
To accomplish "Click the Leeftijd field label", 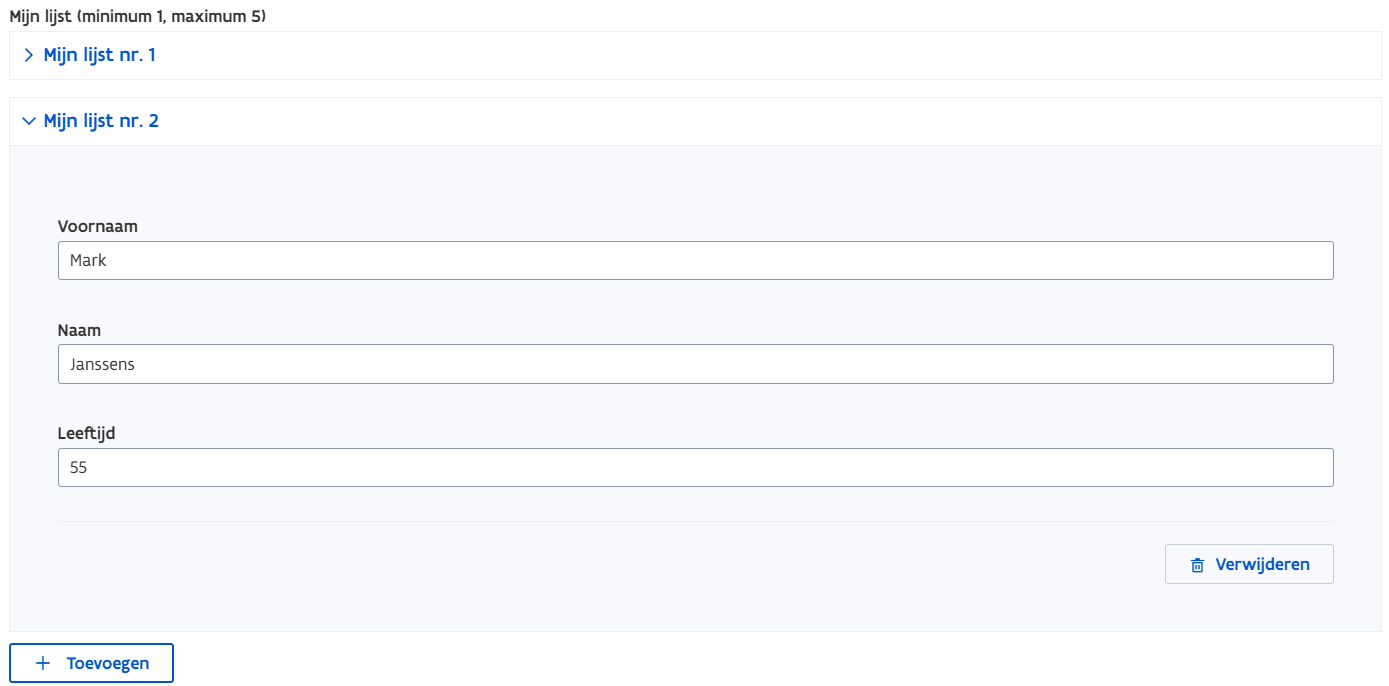I will [87, 433].
